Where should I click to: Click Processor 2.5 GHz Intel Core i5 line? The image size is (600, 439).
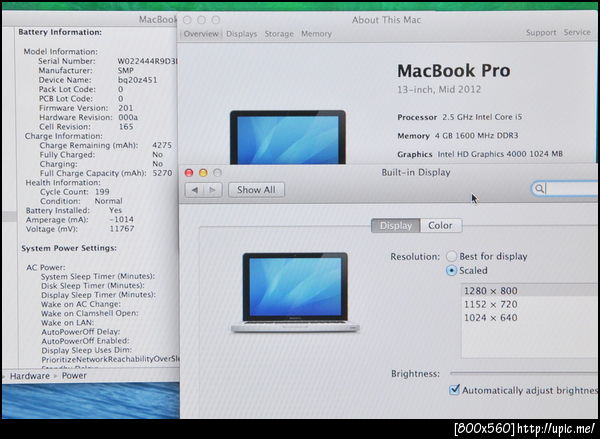460,117
